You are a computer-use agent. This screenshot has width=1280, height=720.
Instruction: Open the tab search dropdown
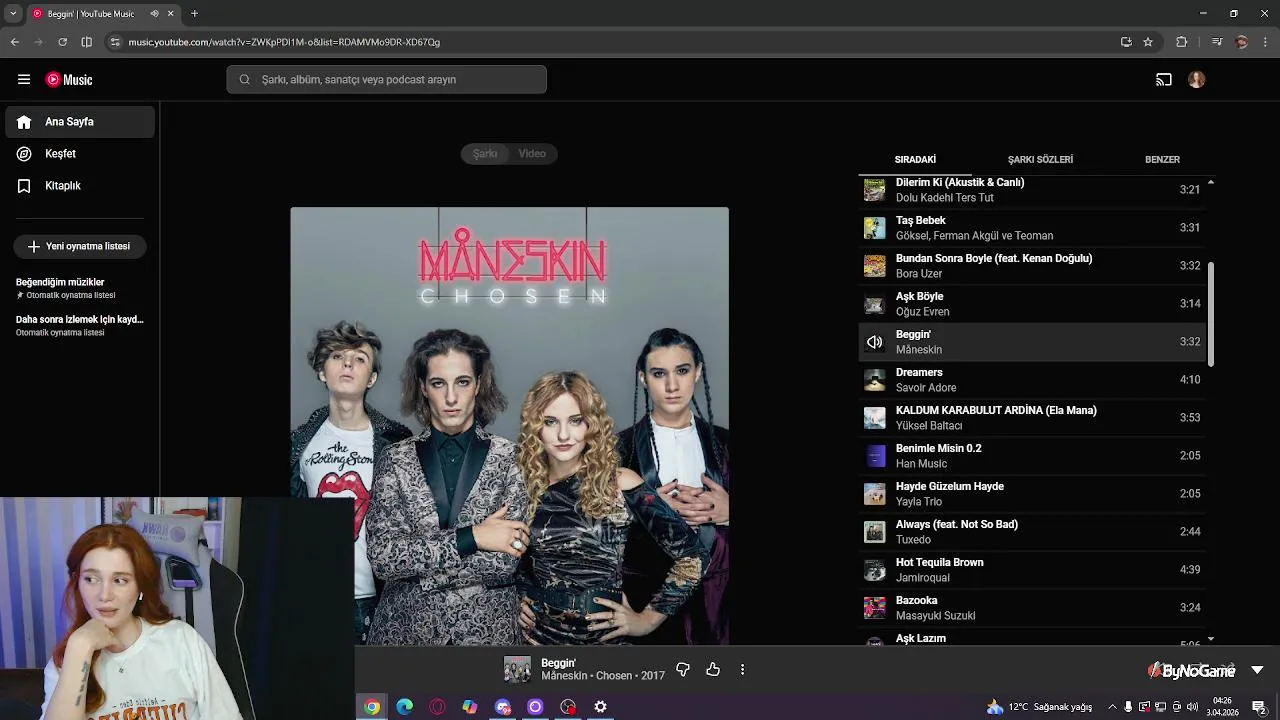pos(13,14)
